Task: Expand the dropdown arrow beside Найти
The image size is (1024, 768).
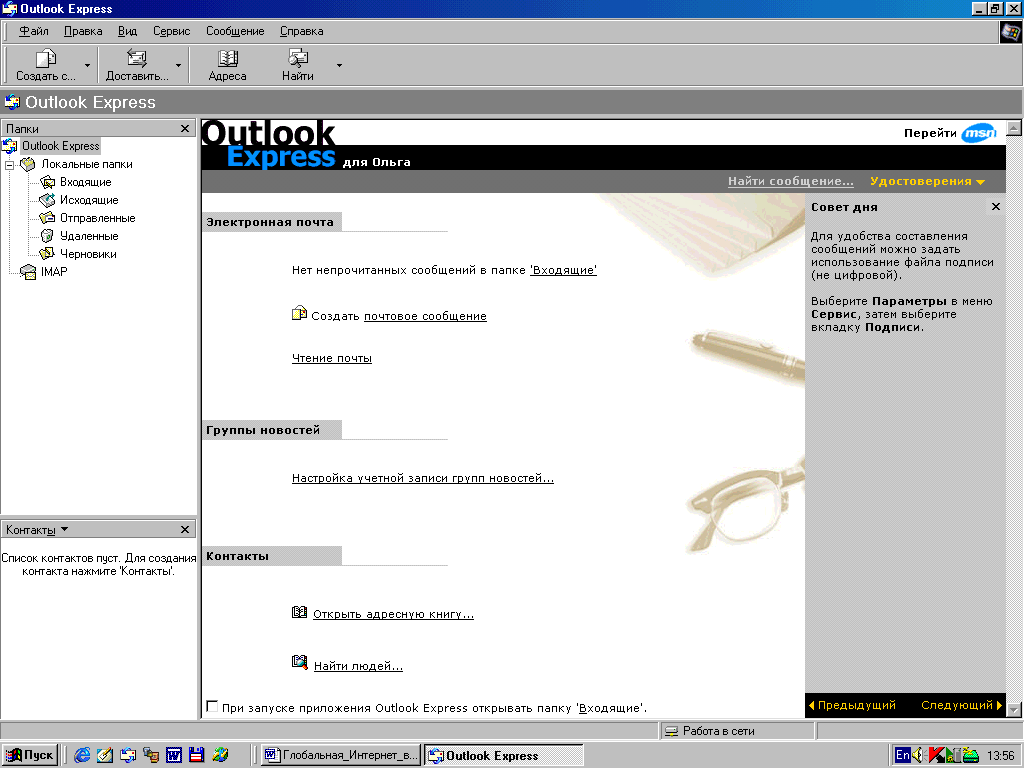Action: (x=339, y=65)
